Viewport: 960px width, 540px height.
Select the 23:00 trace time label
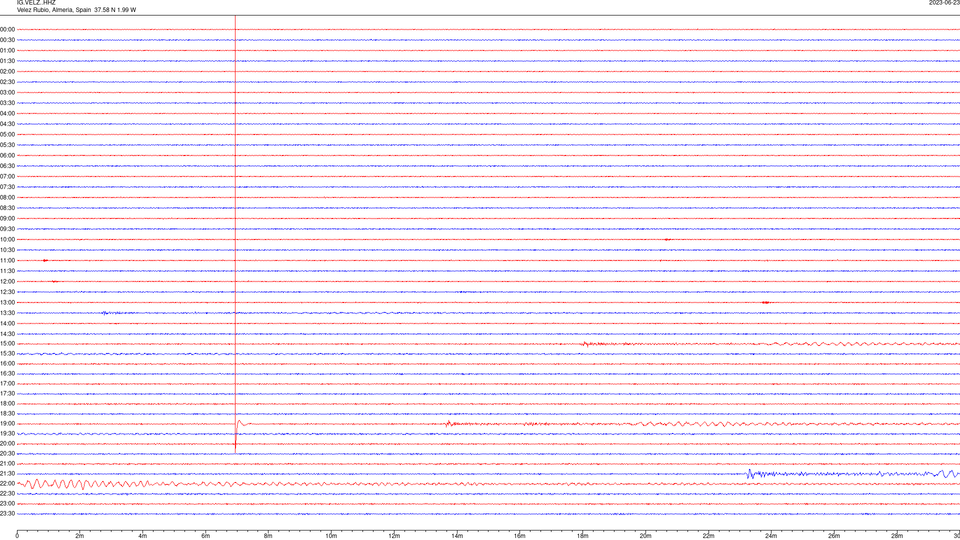coord(7,504)
